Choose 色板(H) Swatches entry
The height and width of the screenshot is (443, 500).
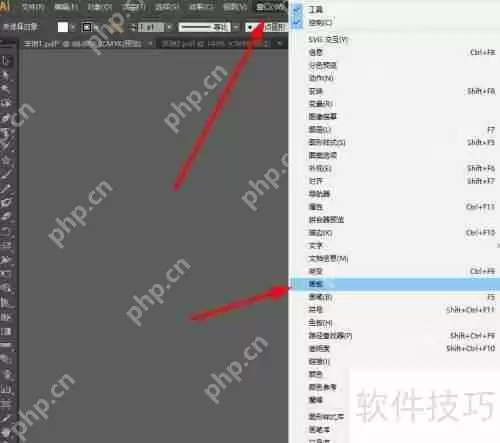point(394,323)
